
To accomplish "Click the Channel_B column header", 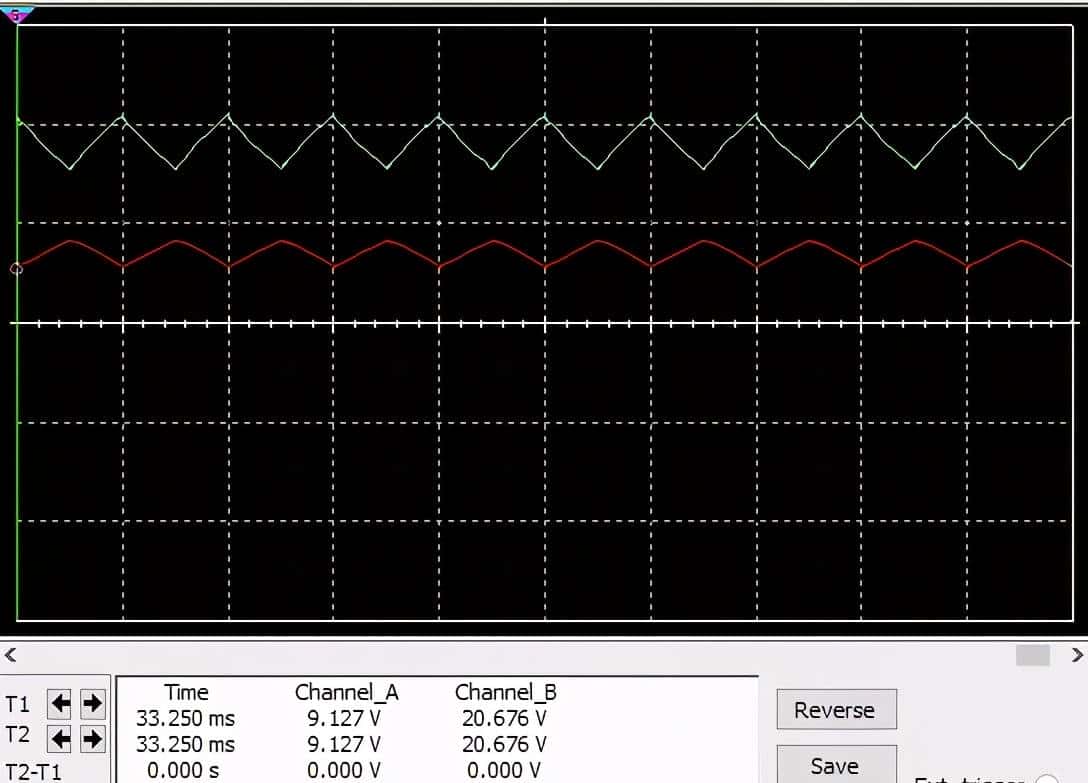I will 505,692.
